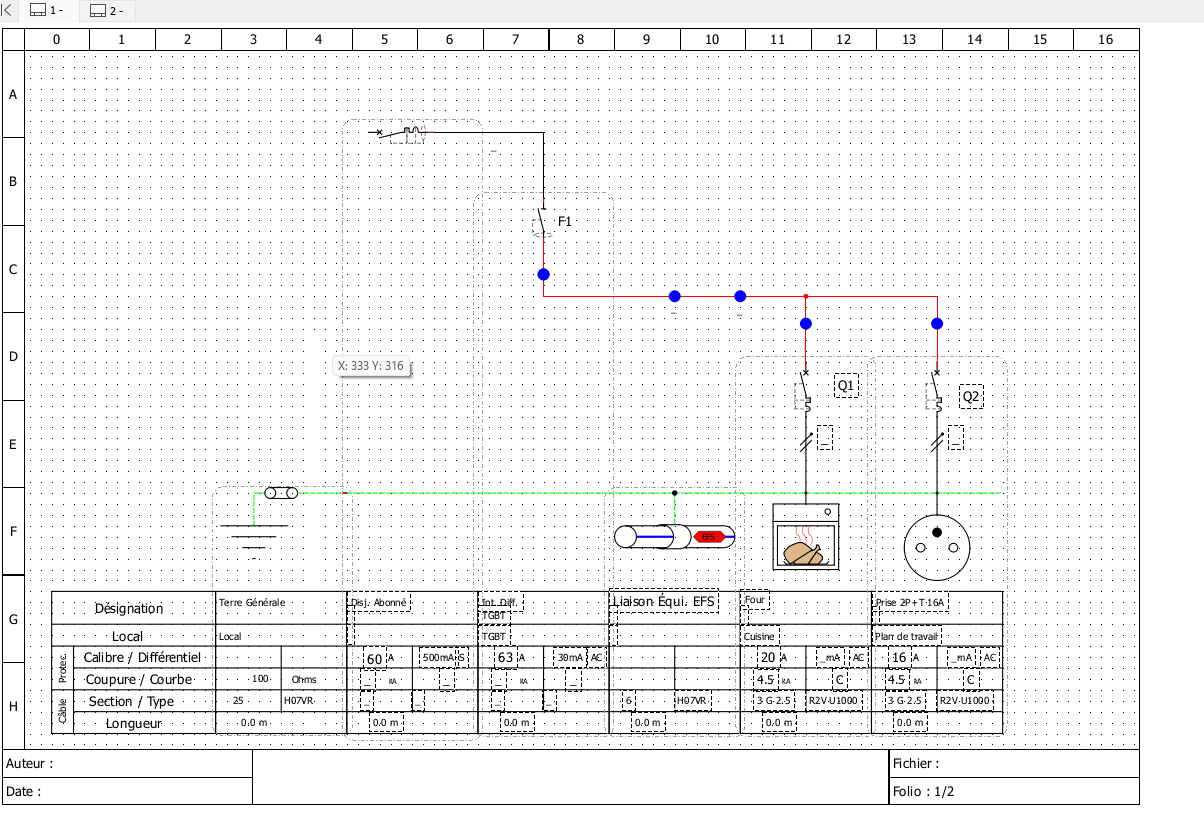Image resolution: width=1204 pixels, height=832 pixels.
Task: Select the 'Four' designation text field
Action: point(755,600)
